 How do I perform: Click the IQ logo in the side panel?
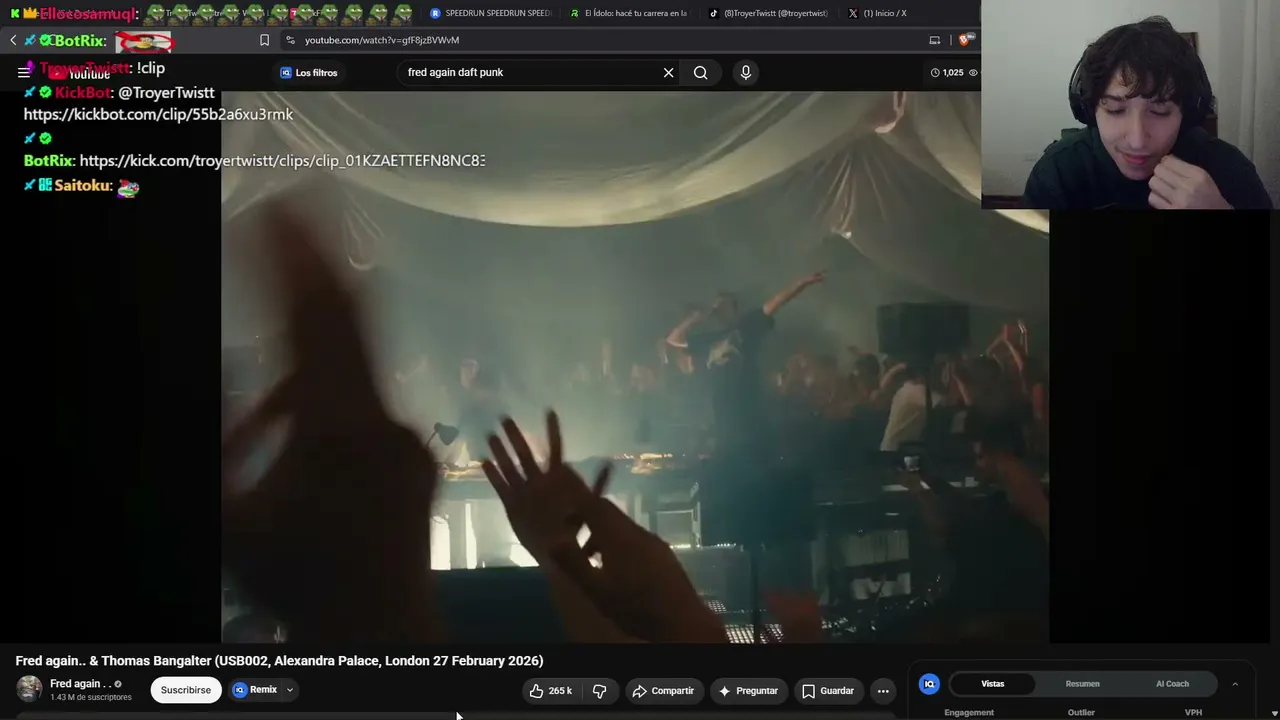pyautogui.click(x=929, y=684)
